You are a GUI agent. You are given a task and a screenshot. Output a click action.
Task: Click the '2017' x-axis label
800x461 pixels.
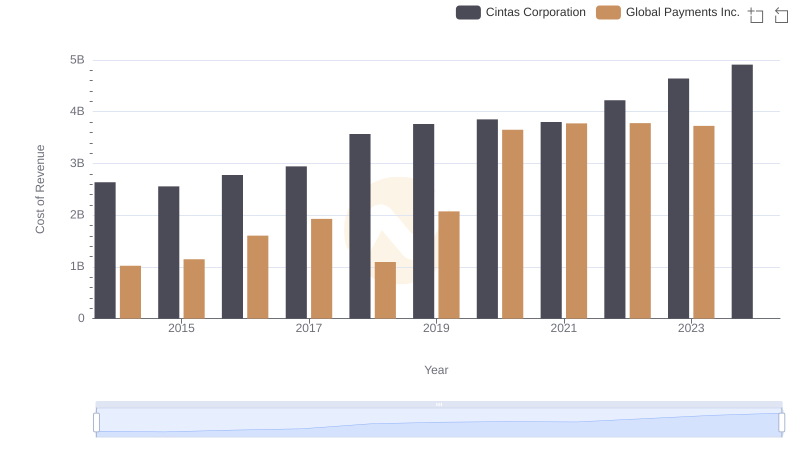pyautogui.click(x=309, y=328)
